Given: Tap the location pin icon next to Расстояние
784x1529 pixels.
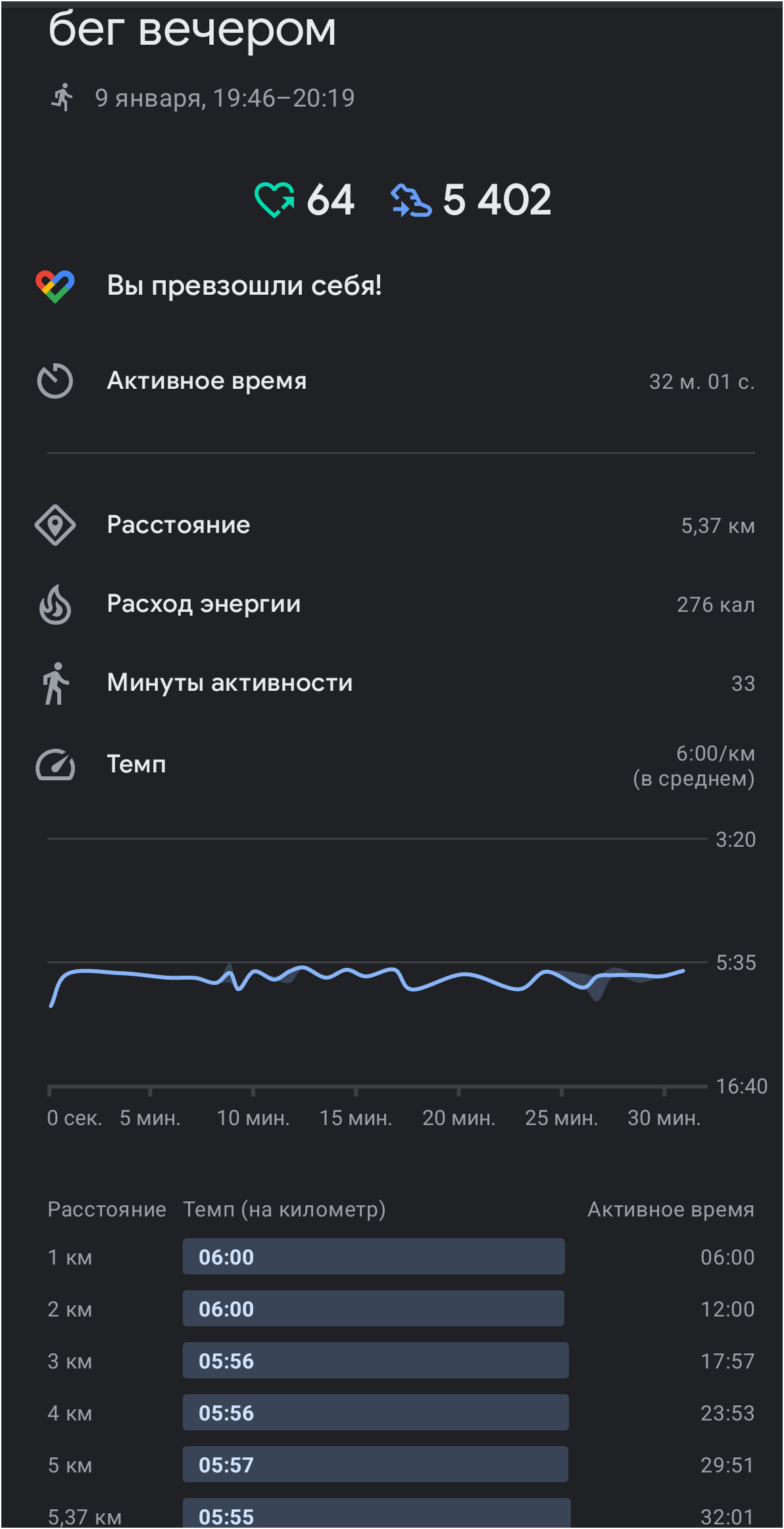Looking at the screenshot, I should pos(55,525).
